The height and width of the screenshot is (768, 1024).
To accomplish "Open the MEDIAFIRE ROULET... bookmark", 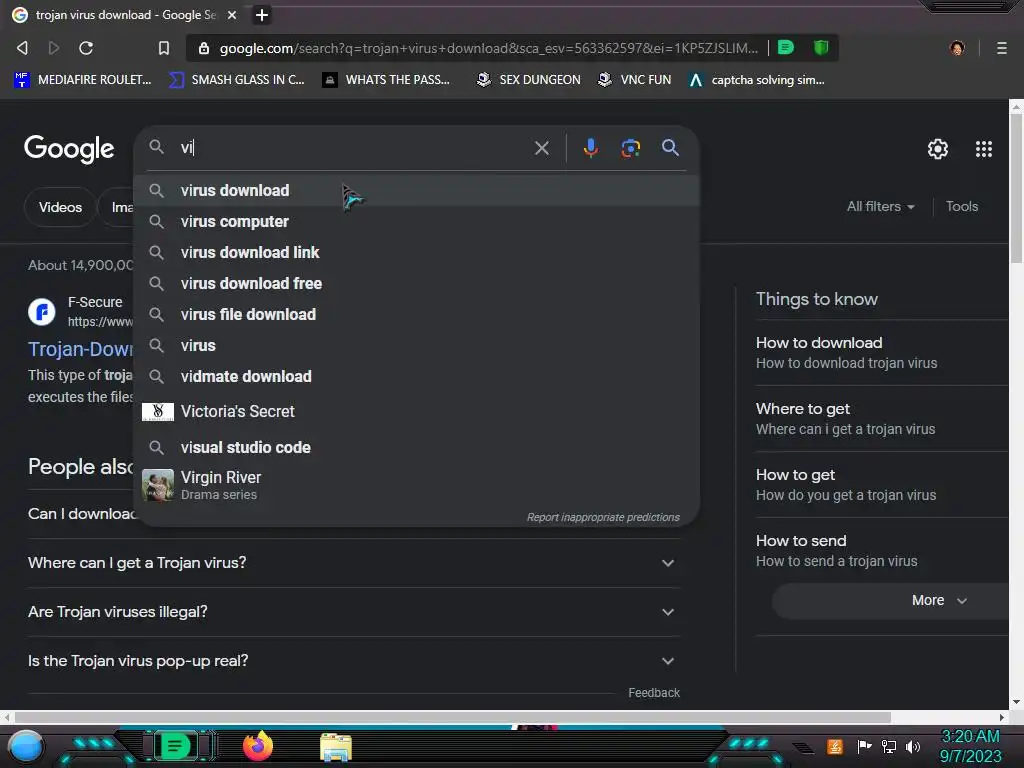I will click(x=82, y=80).
